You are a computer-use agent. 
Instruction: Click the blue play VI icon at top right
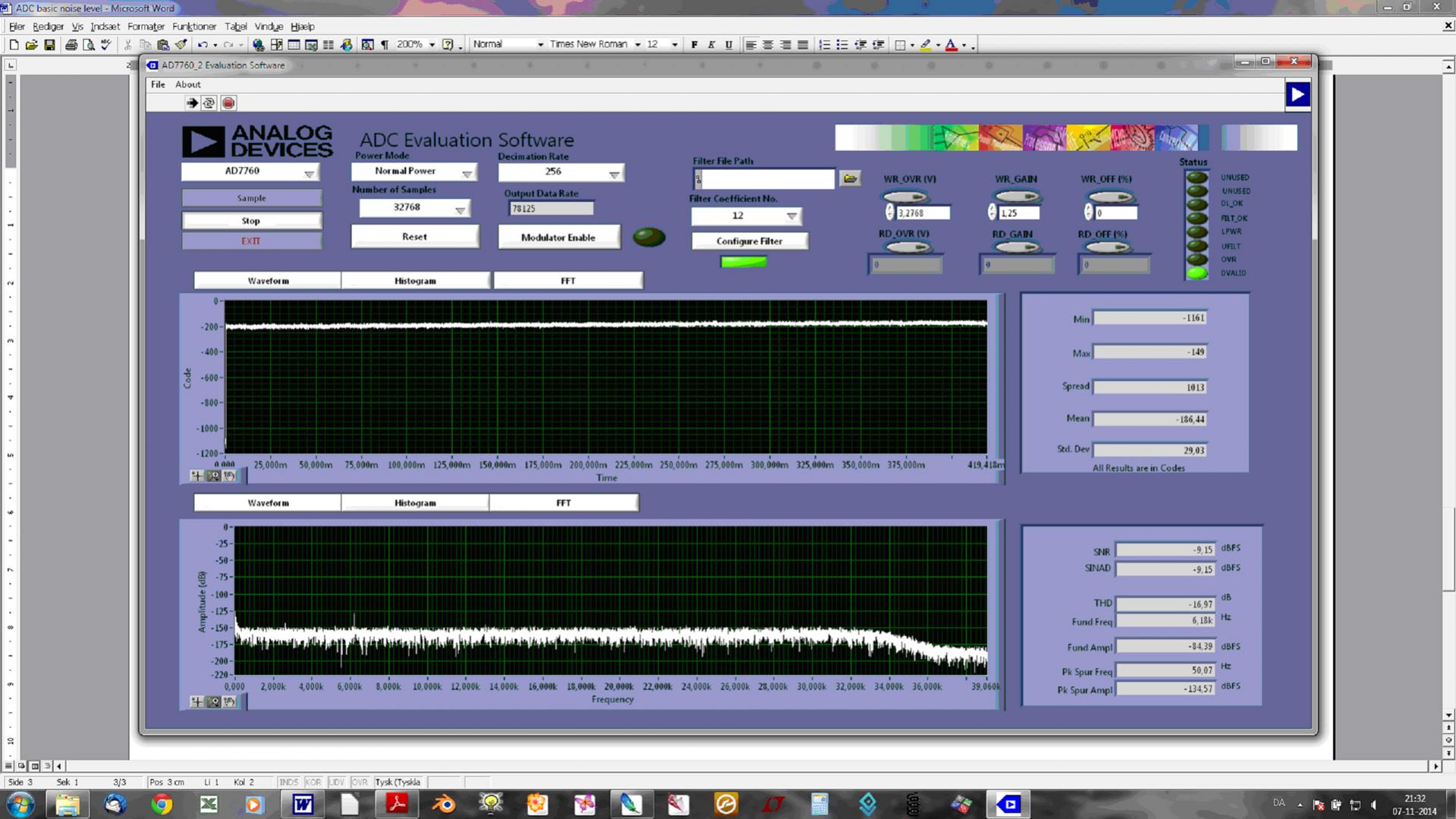tap(1297, 95)
